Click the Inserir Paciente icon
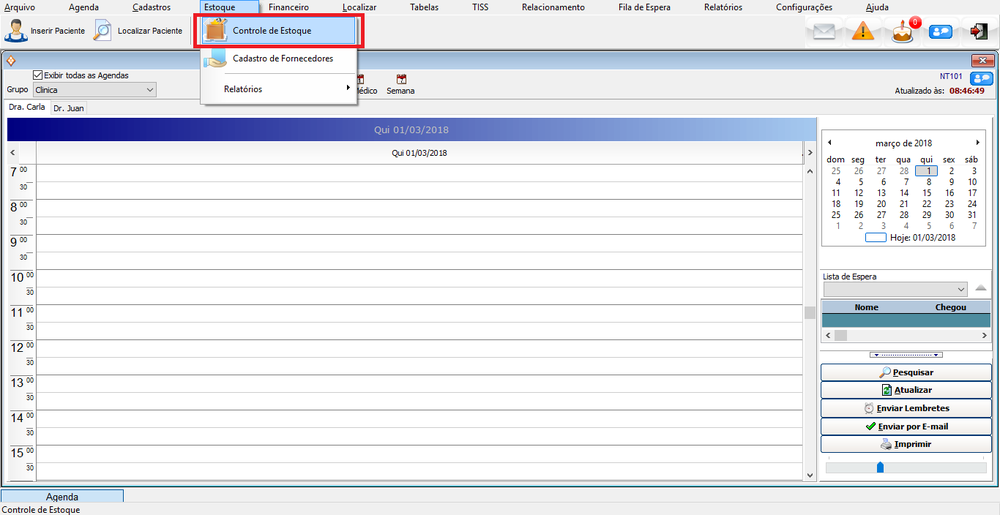This screenshot has width=1000, height=515. [16, 31]
